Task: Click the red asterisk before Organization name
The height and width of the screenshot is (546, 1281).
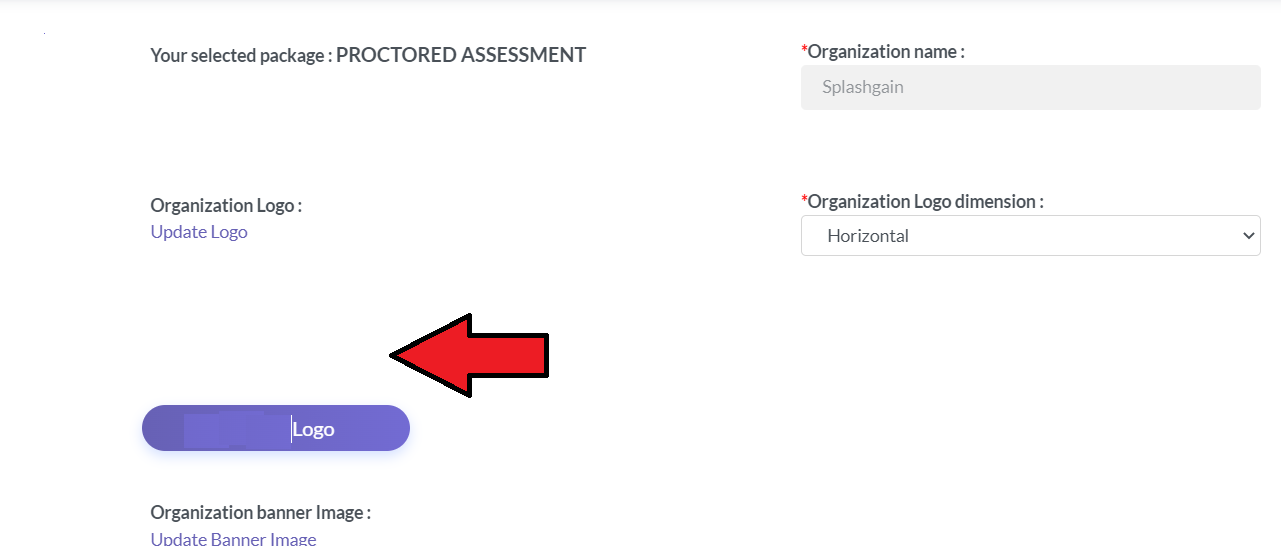Action: (804, 50)
